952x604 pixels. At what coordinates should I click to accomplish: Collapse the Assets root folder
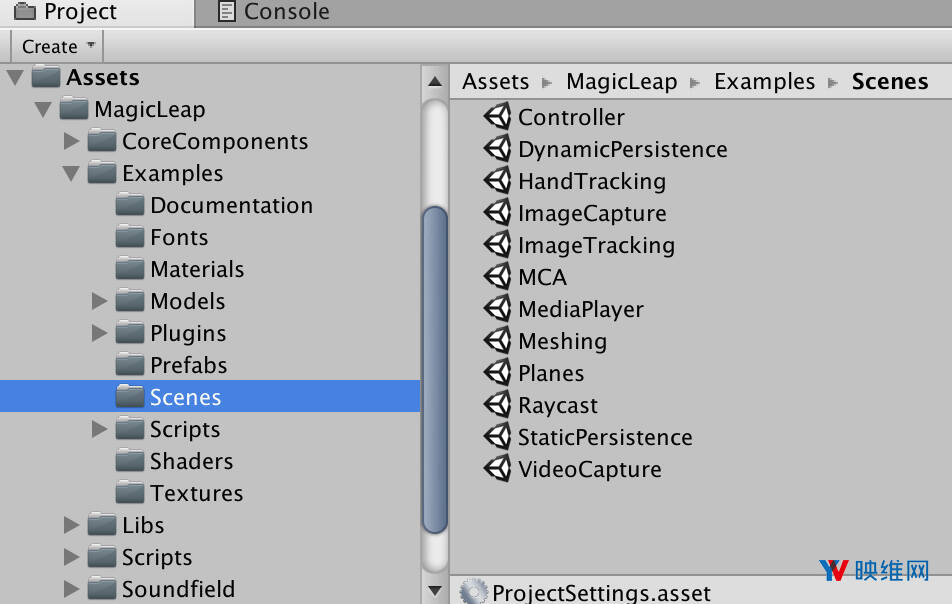click(x=14, y=77)
